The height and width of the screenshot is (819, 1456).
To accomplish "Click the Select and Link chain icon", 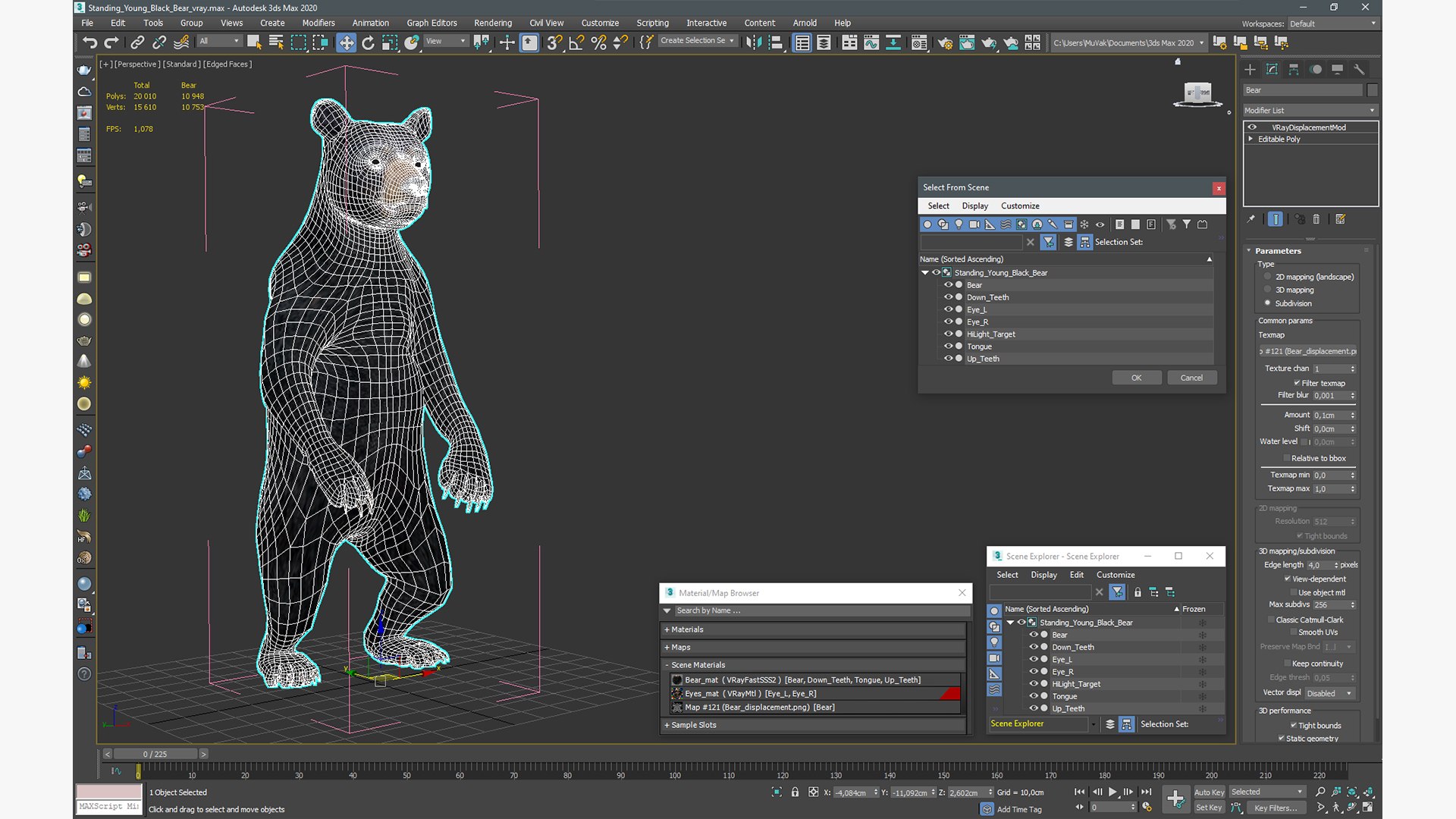I will [x=137, y=42].
